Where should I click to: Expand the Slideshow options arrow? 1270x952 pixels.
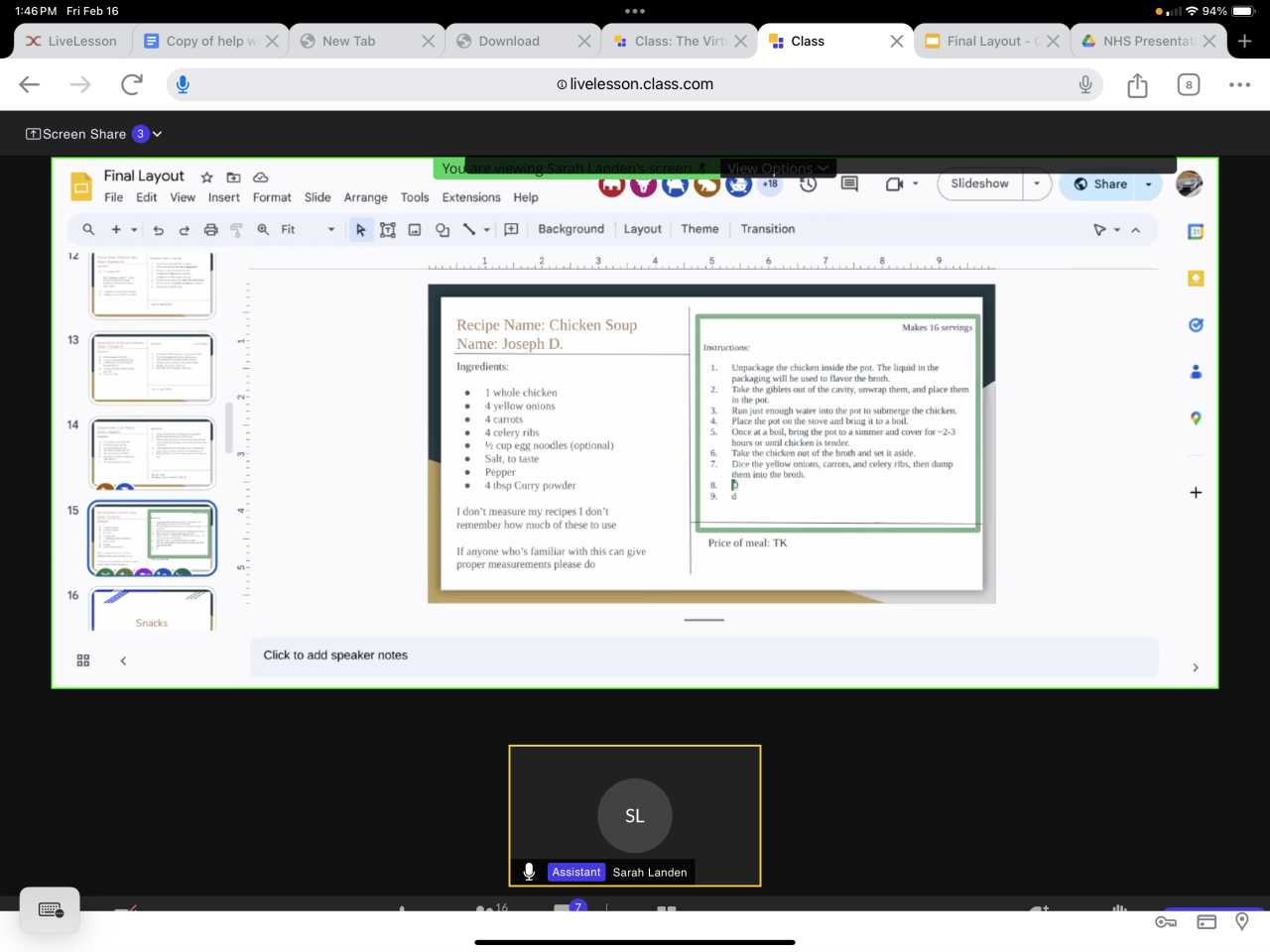(x=1037, y=184)
